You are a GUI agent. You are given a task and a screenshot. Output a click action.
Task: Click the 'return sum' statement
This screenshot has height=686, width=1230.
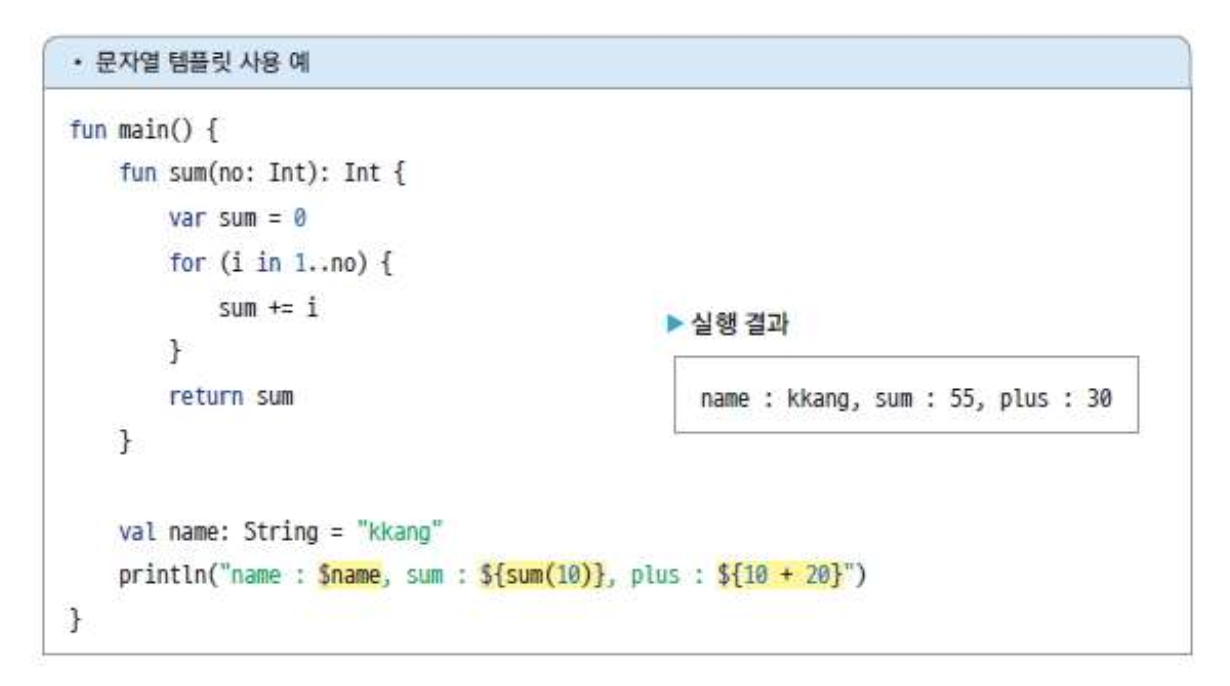(x=231, y=396)
